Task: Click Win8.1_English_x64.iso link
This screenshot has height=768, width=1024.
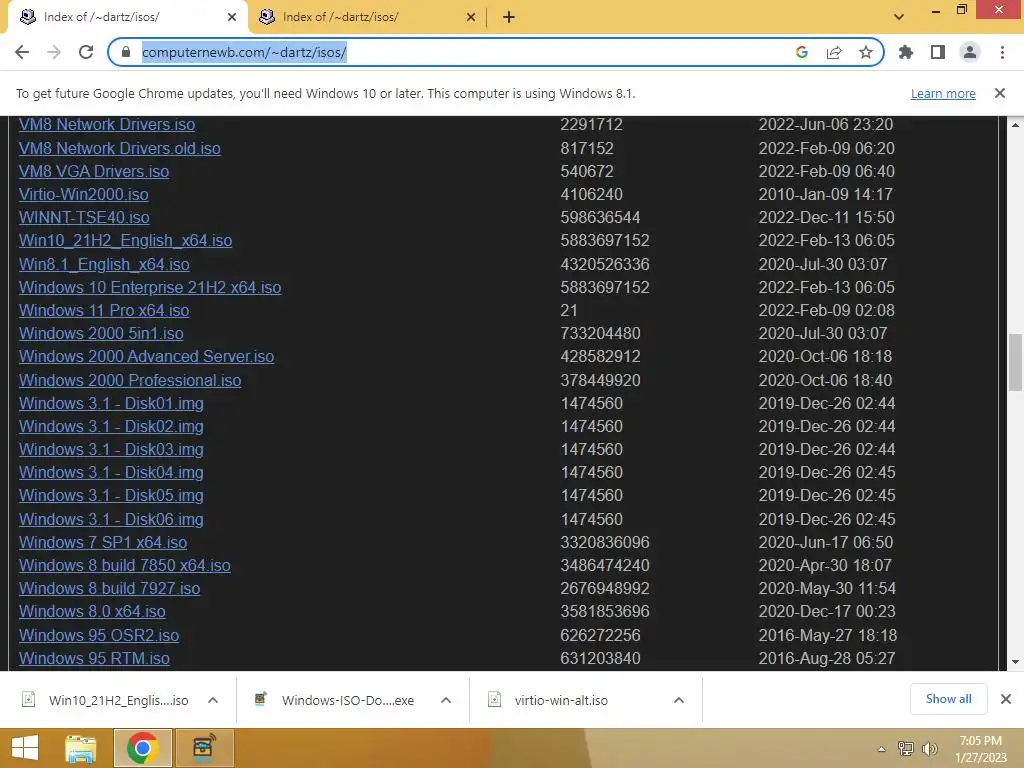Action: pos(104,264)
